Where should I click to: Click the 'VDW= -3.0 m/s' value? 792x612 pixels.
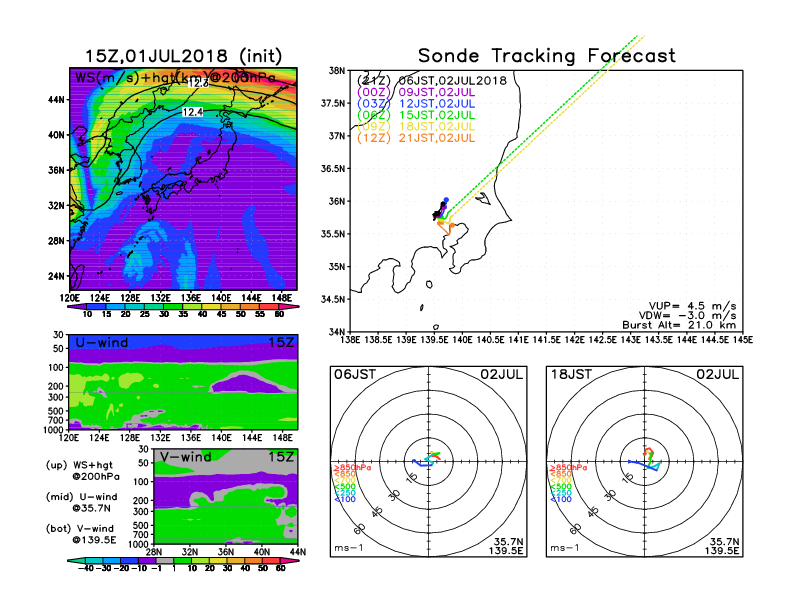pyautogui.click(x=687, y=315)
